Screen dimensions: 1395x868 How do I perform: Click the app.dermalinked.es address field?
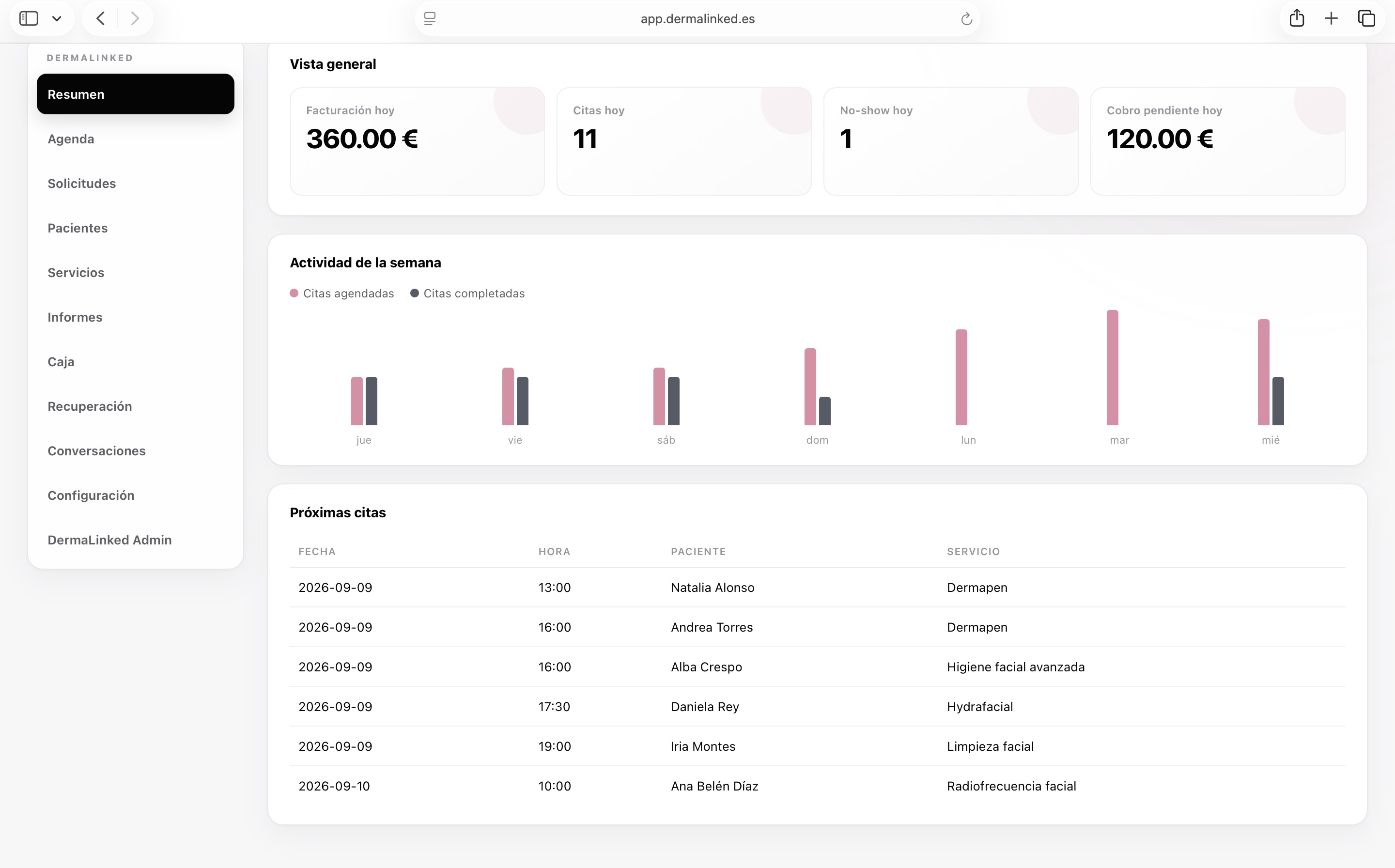click(697, 19)
